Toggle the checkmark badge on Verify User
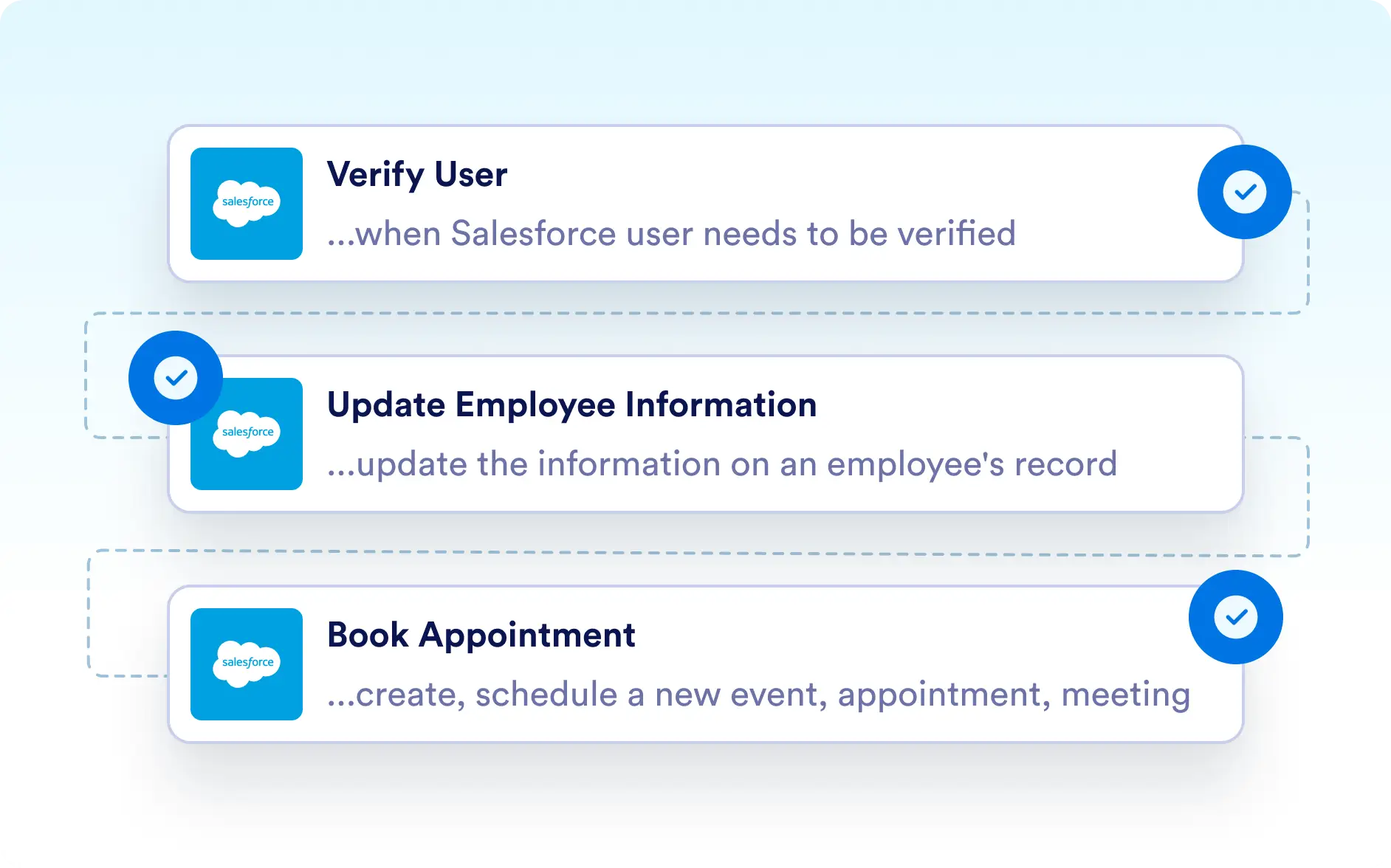Viewport: 1391px width, 868px height. (1245, 192)
